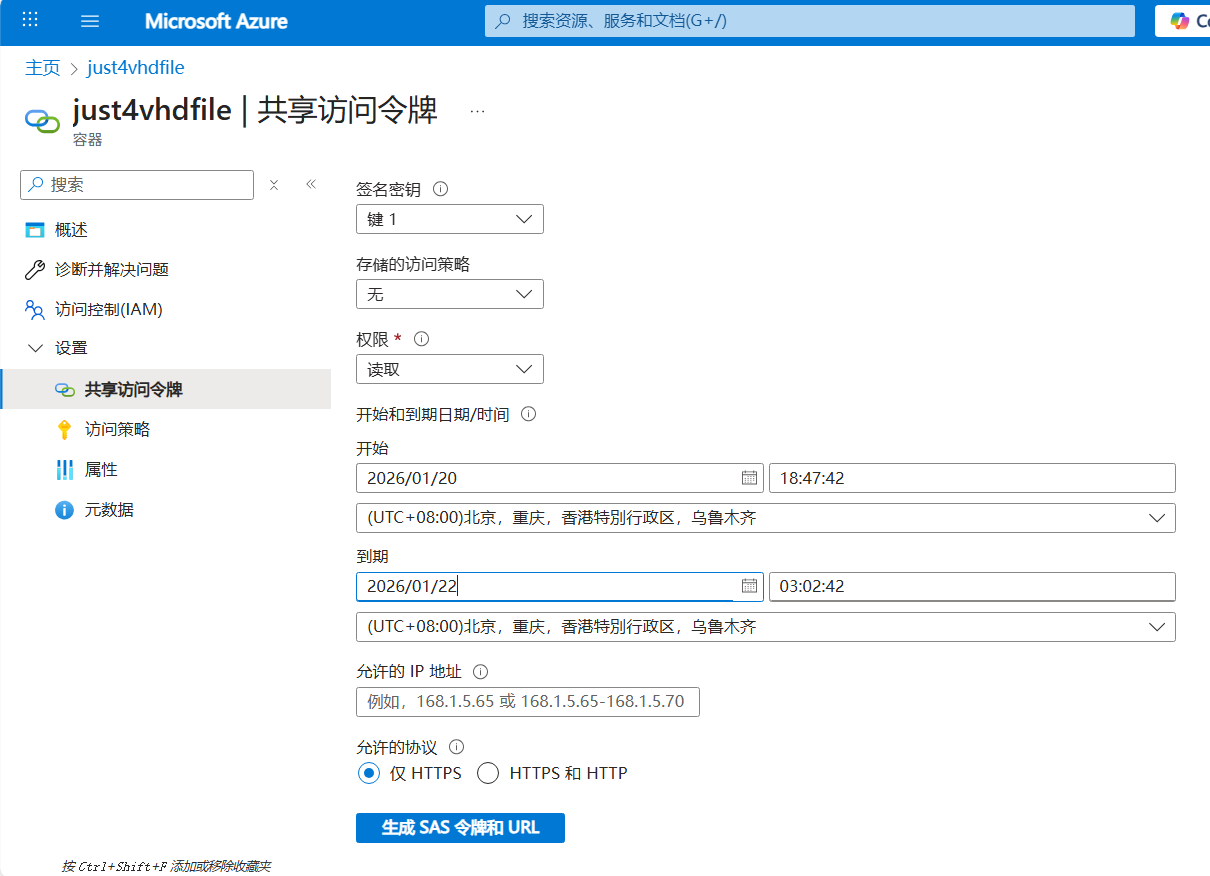Open 访问控制(IAM) in the sidebar

pyautogui.click(x=108, y=310)
